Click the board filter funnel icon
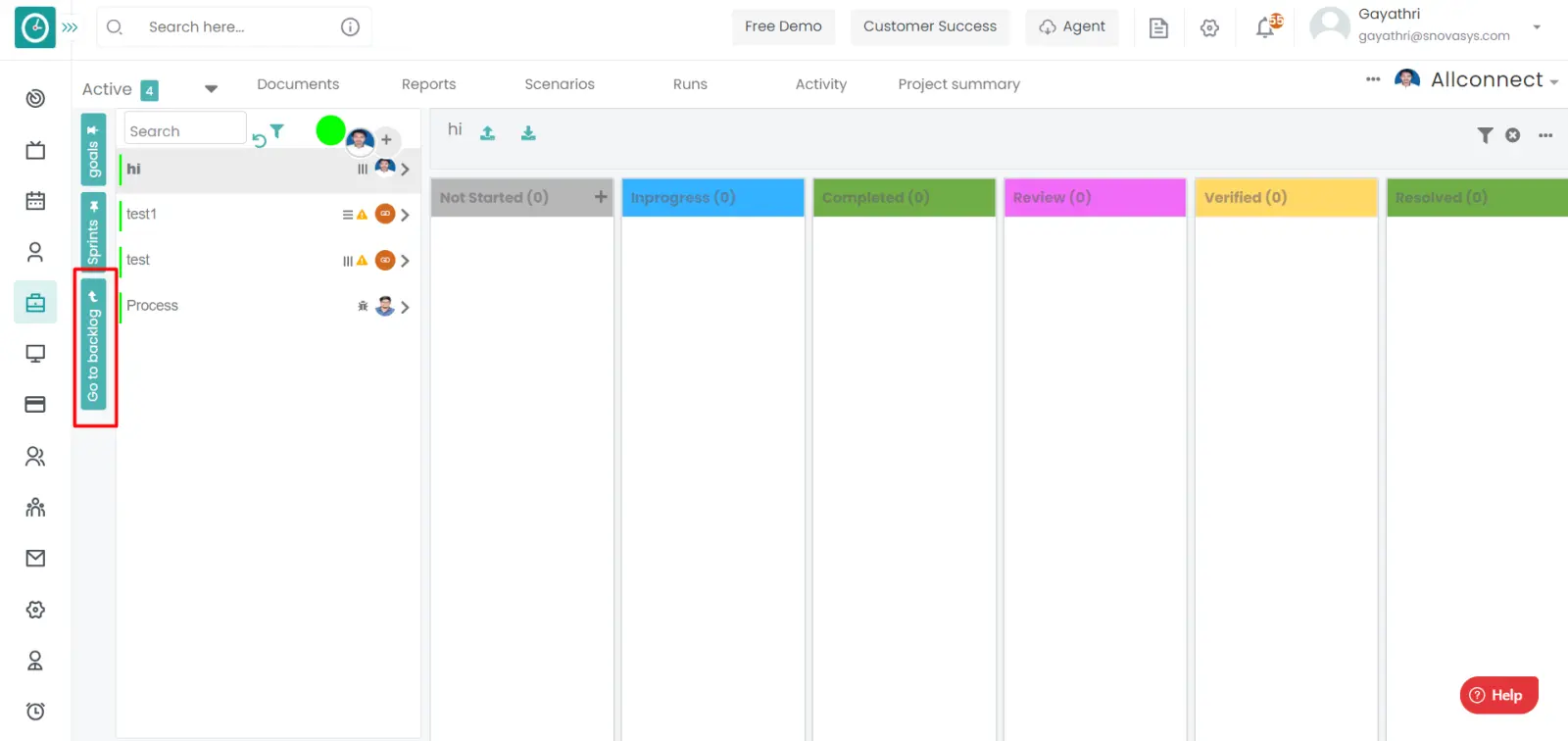This screenshot has height=741, width=1568. coord(1485,135)
